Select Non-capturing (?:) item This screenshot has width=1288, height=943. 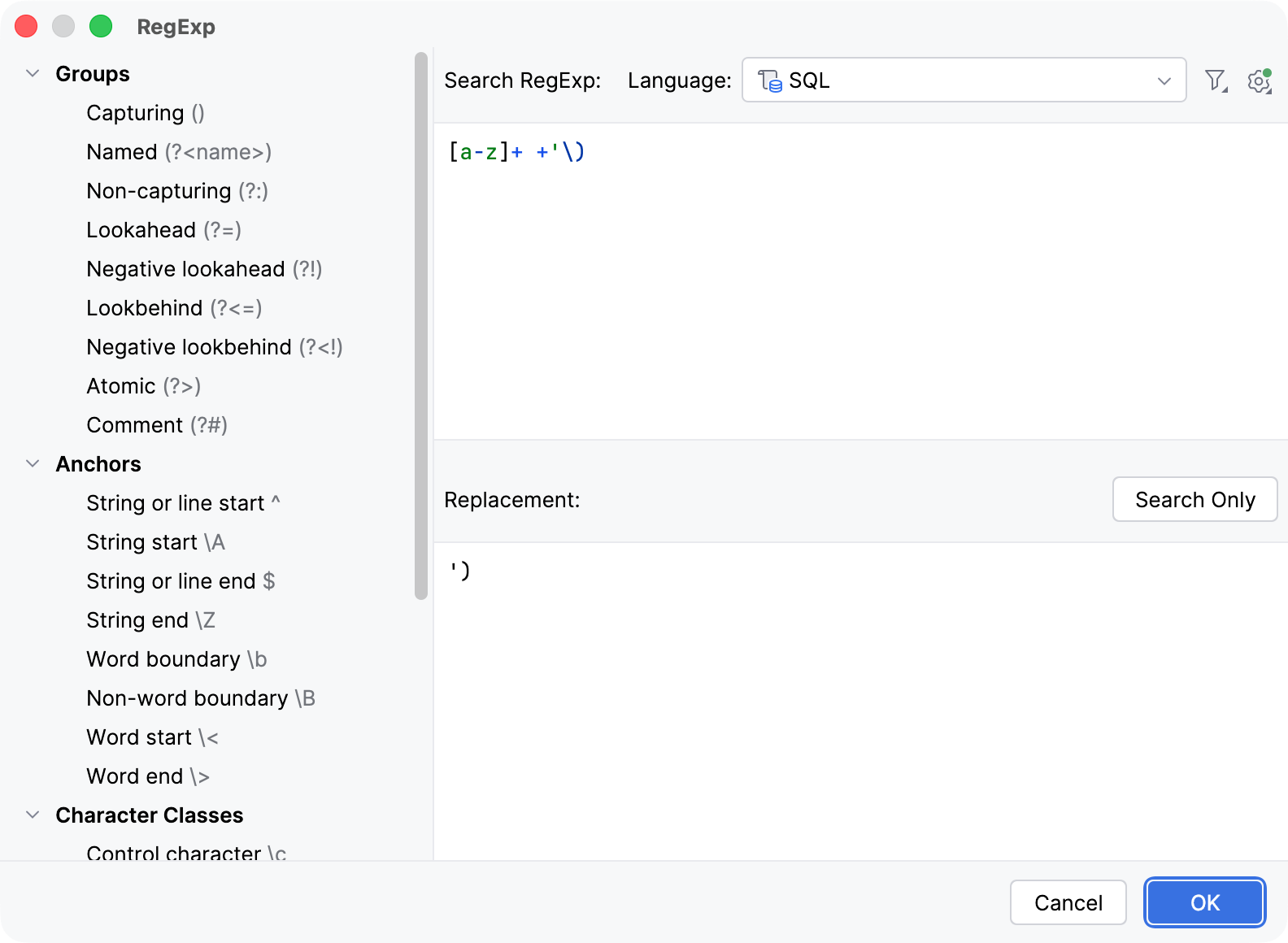177,191
